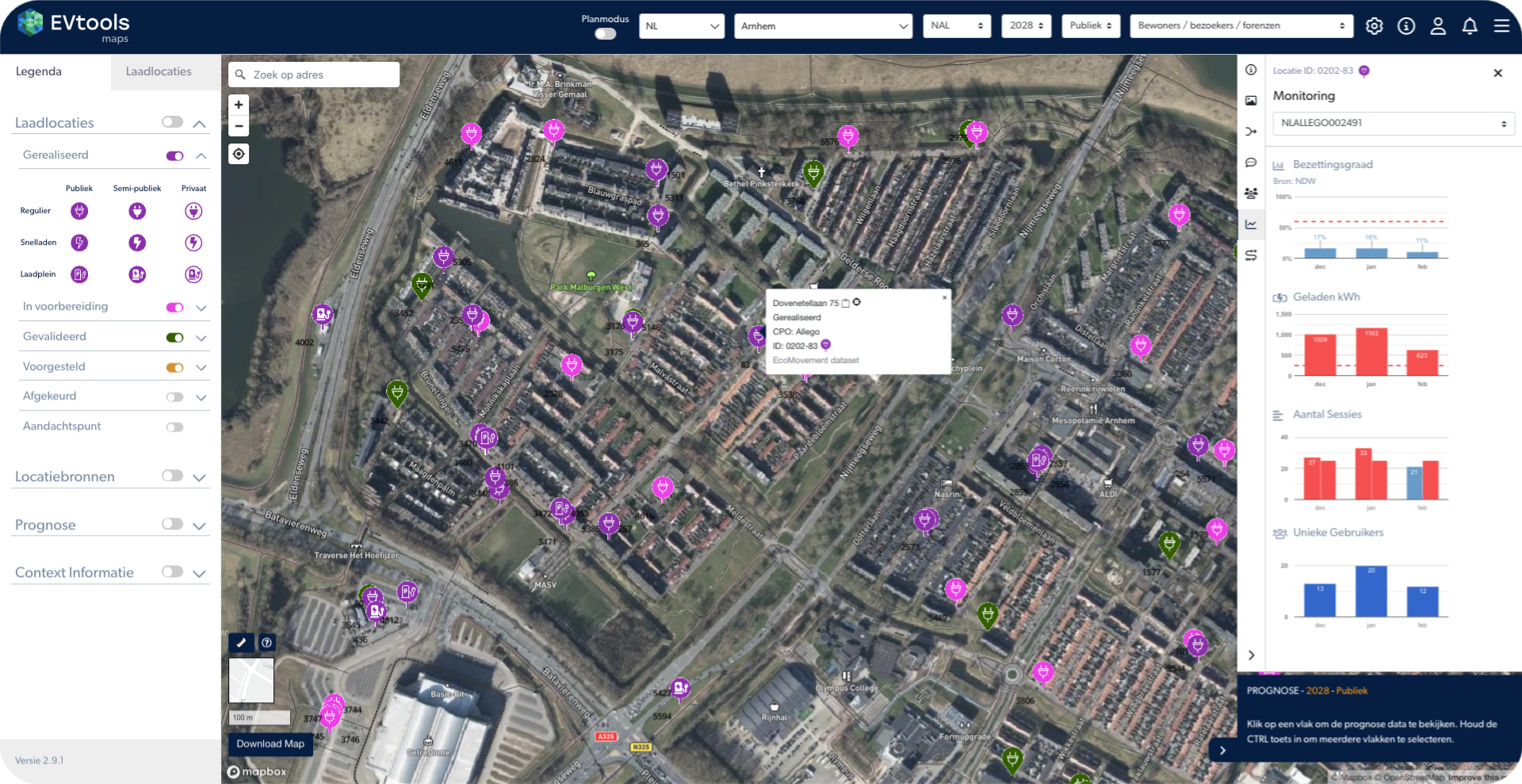The image size is (1522, 784).
Task: Toggle the Planmodus switch
Action: pos(605,34)
